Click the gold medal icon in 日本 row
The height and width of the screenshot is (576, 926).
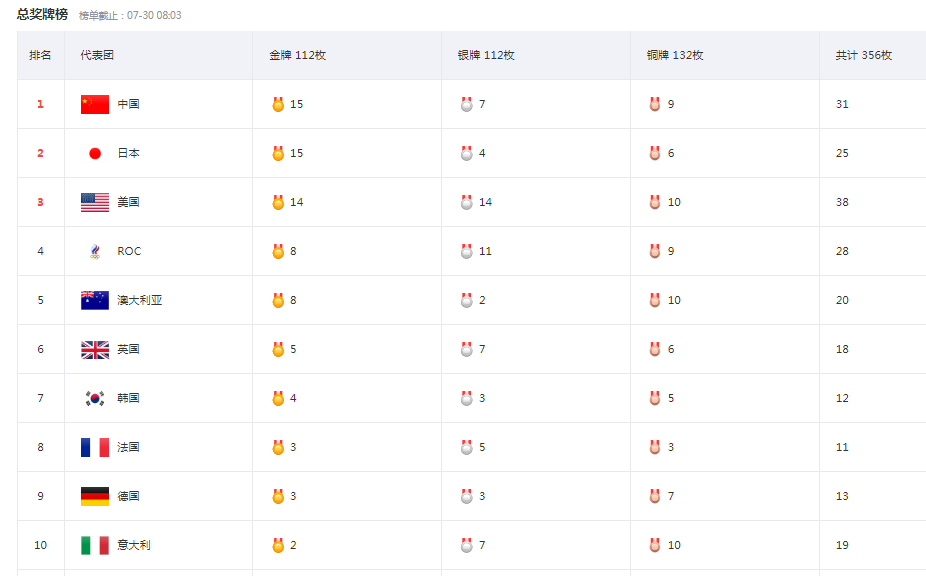[x=278, y=154]
